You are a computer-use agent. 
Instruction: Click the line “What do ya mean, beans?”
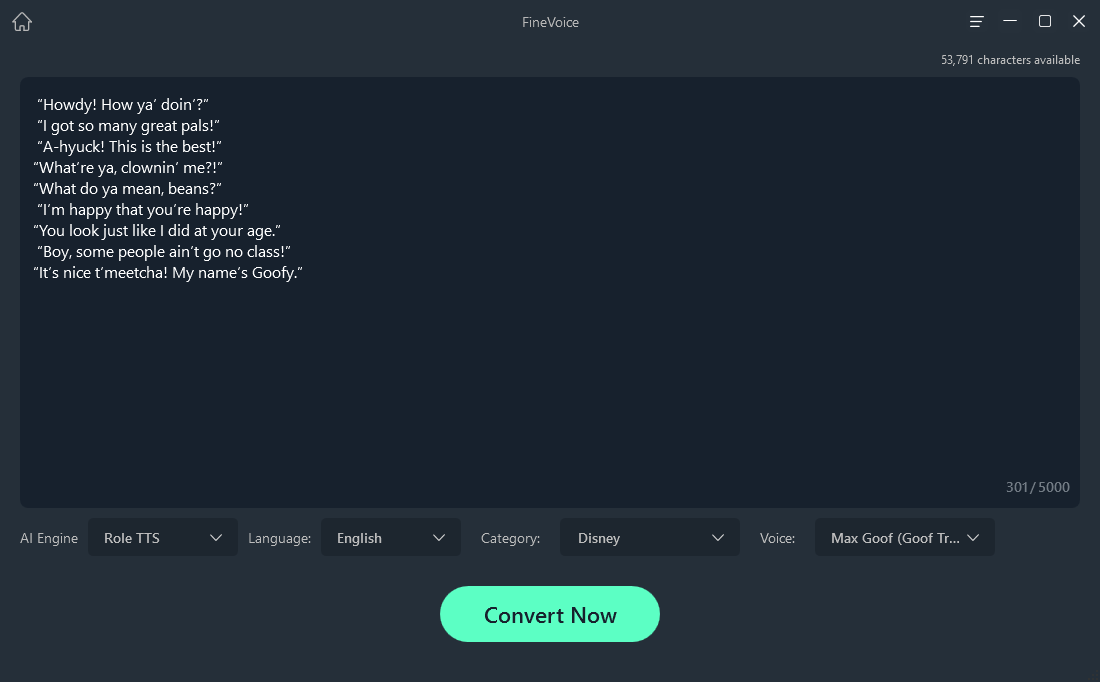coord(127,189)
